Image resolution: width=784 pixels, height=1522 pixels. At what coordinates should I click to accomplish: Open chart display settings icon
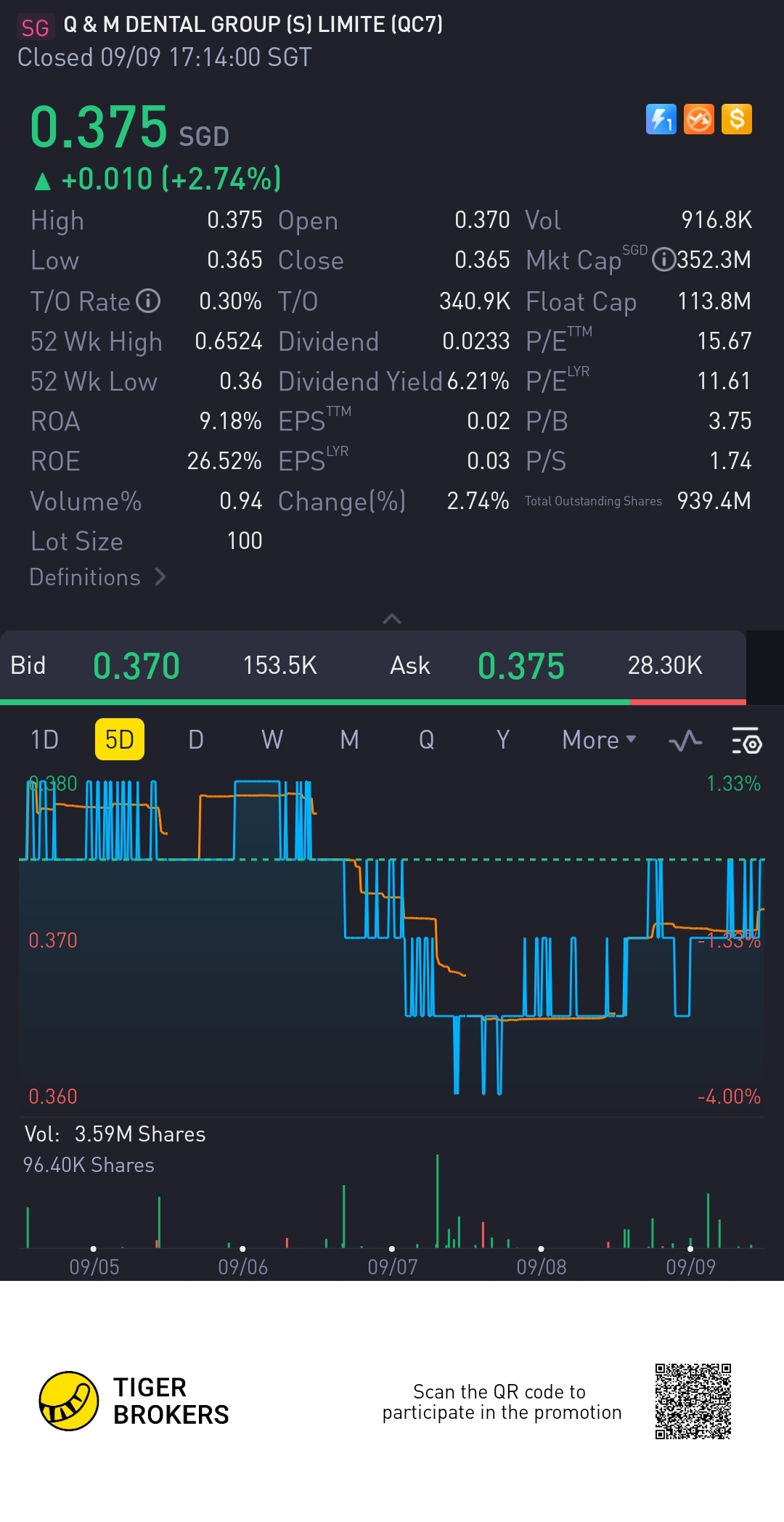(746, 741)
